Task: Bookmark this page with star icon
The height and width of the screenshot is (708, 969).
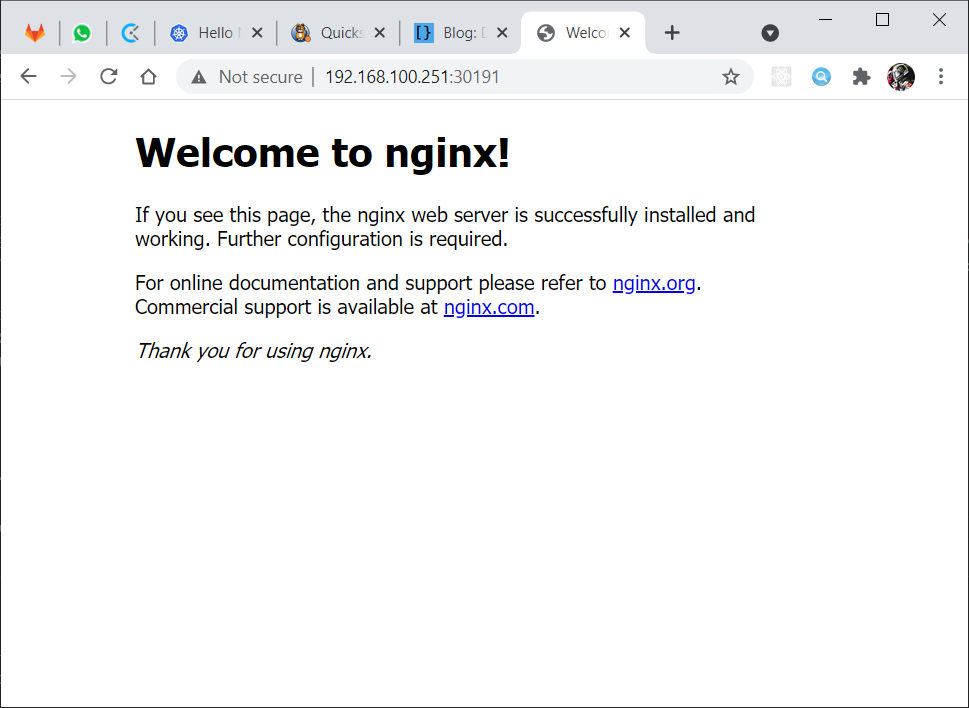Action: tap(731, 77)
